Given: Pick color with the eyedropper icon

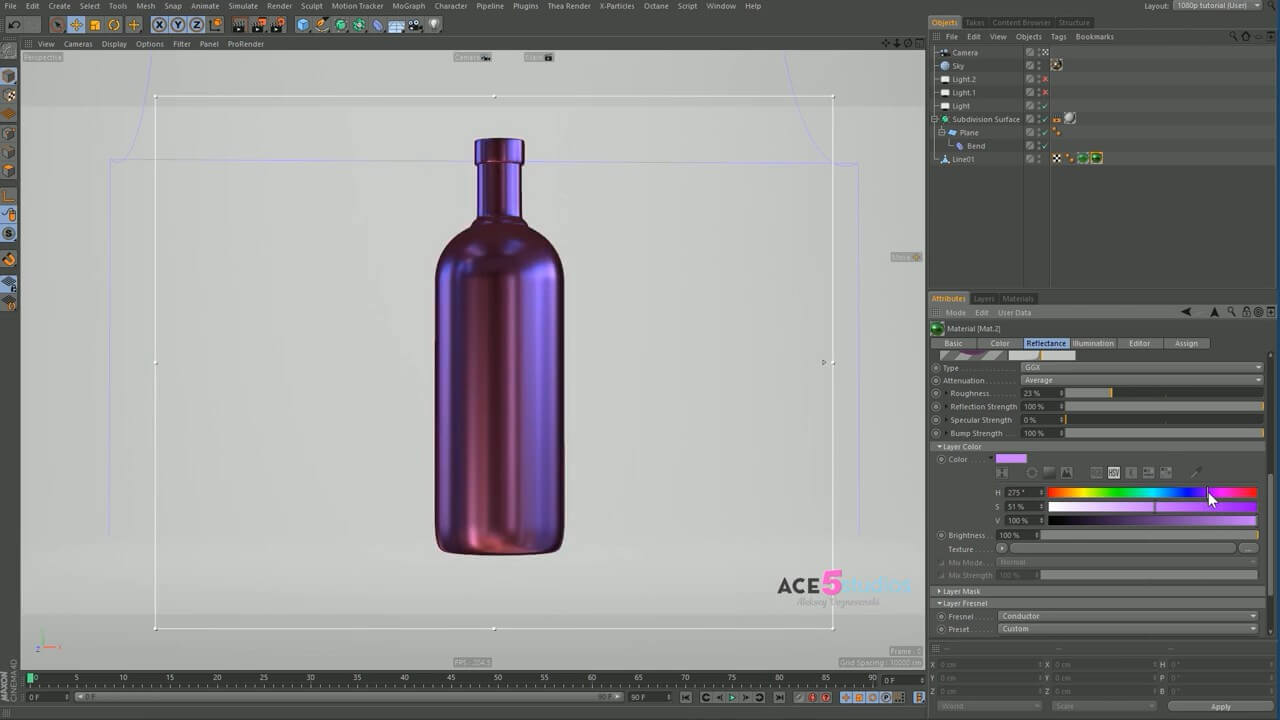Looking at the screenshot, I should [1195, 473].
